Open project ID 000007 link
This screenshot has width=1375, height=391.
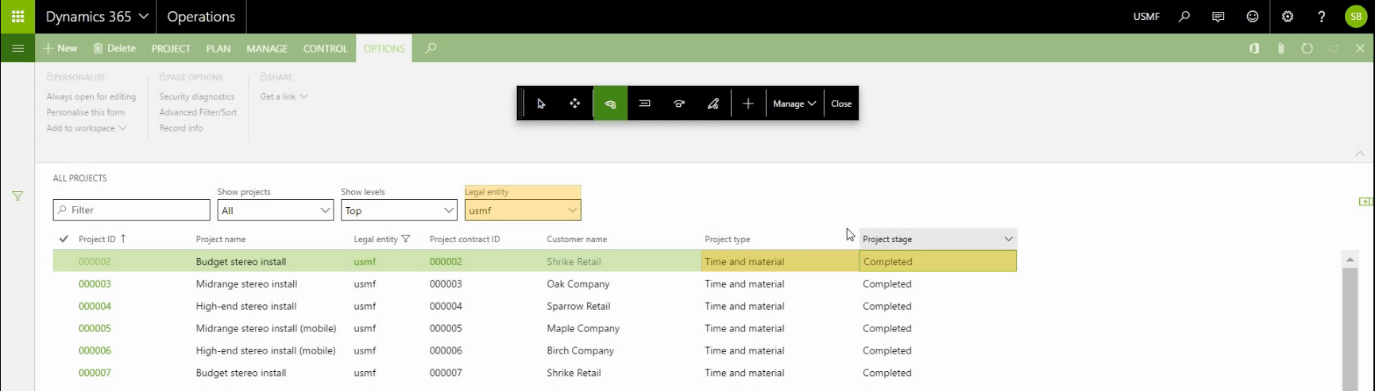[x=95, y=373]
